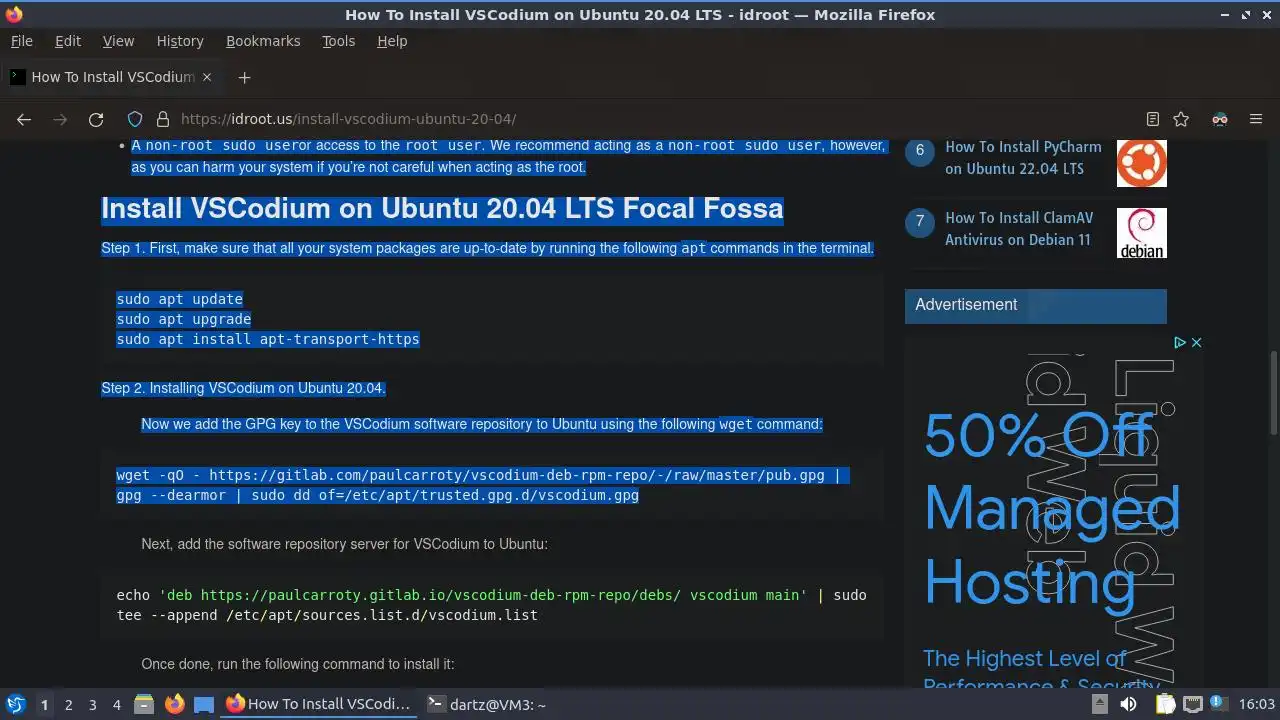Open the volume control tray icon
The width and height of the screenshot is (1280, 720).
pos(1129,704)
